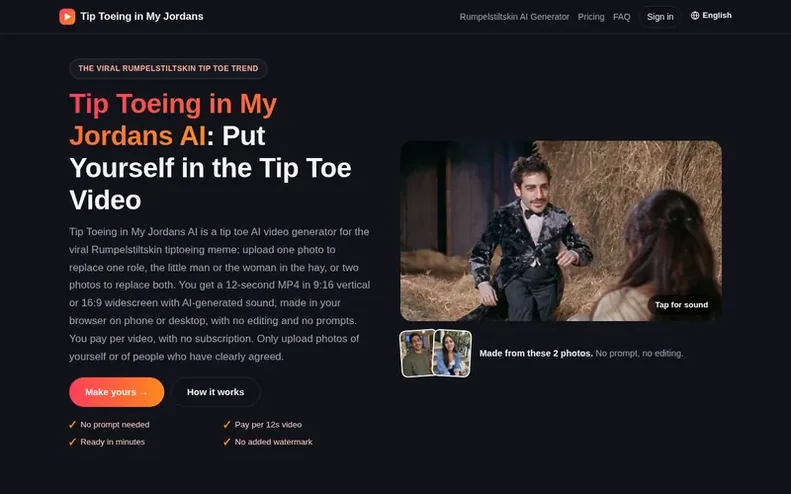Click the 'Pay per 12s video' text

[268, 424]
